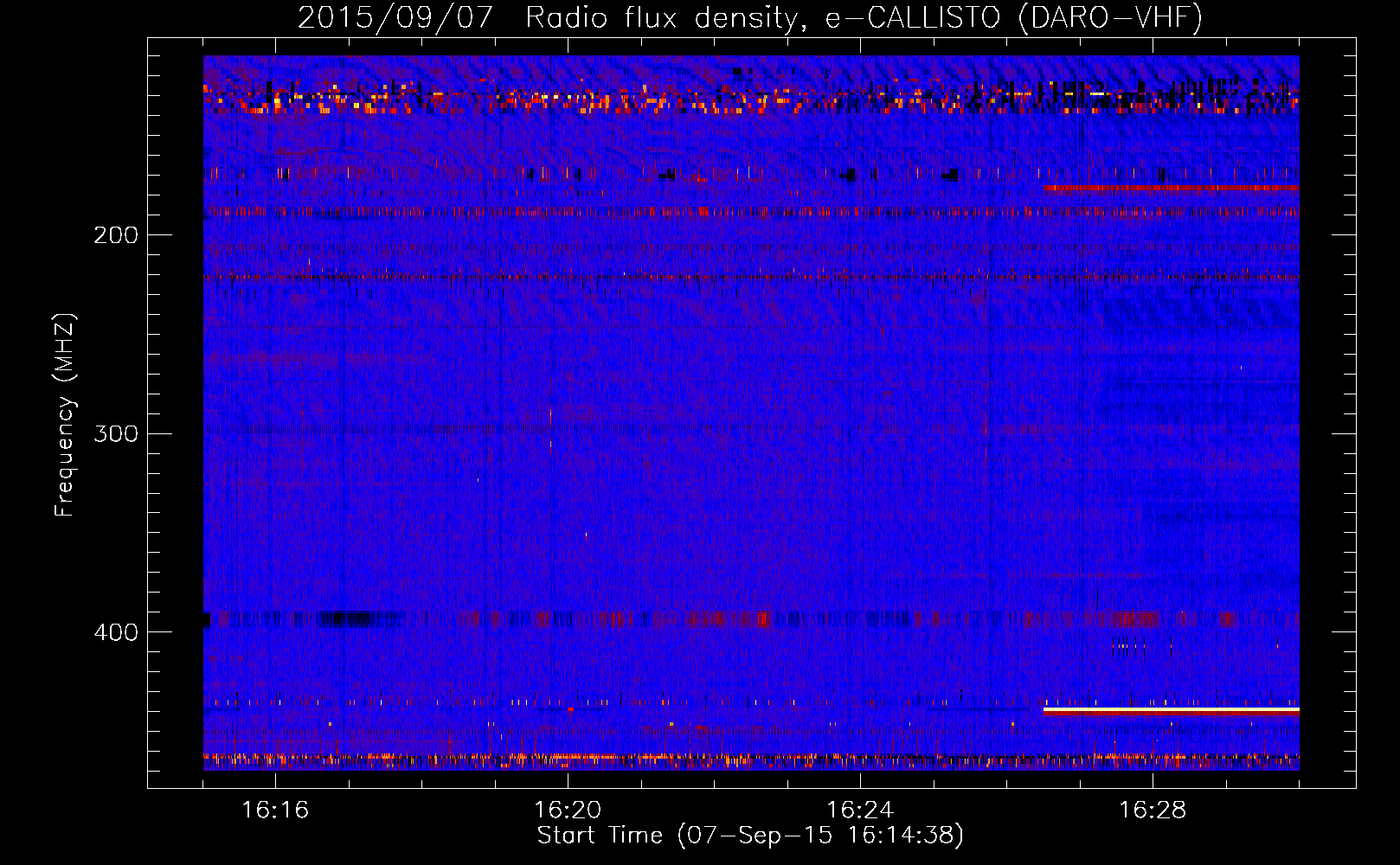
Task: Click the red horizontal band near 175 MHz
Action: tap(1172, 187)
